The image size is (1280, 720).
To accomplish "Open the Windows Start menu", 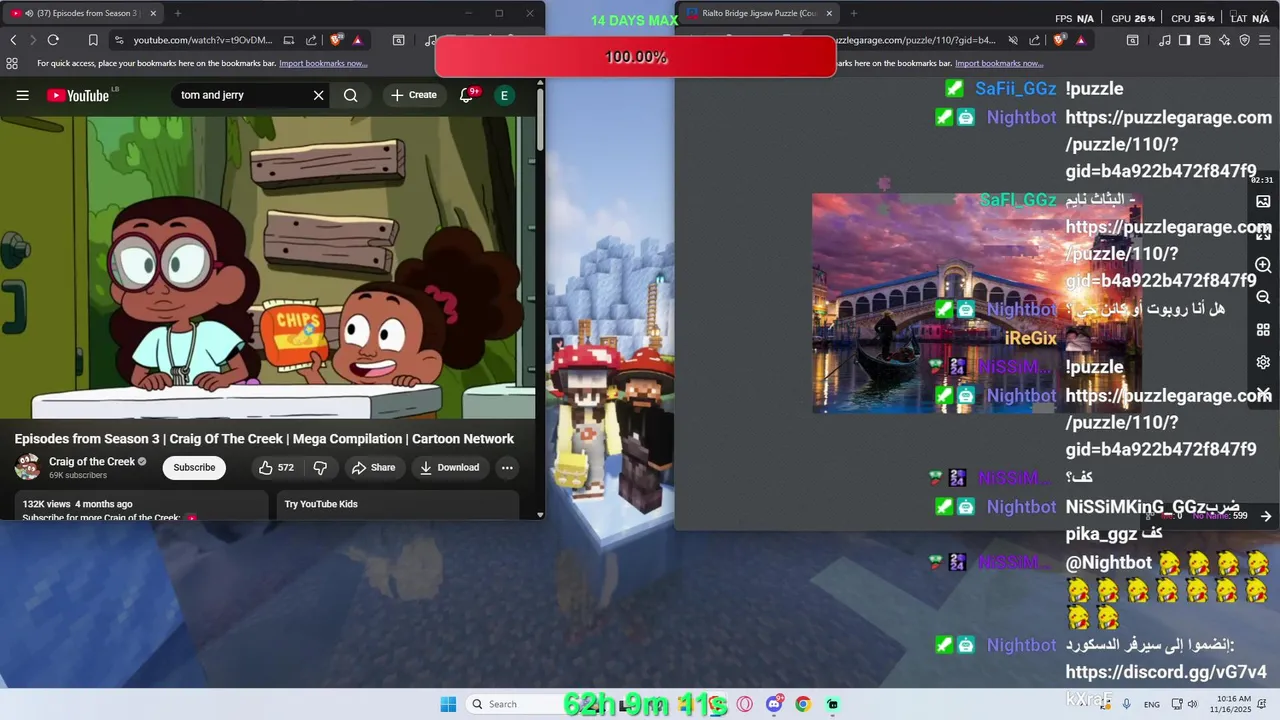I will 448,704.
